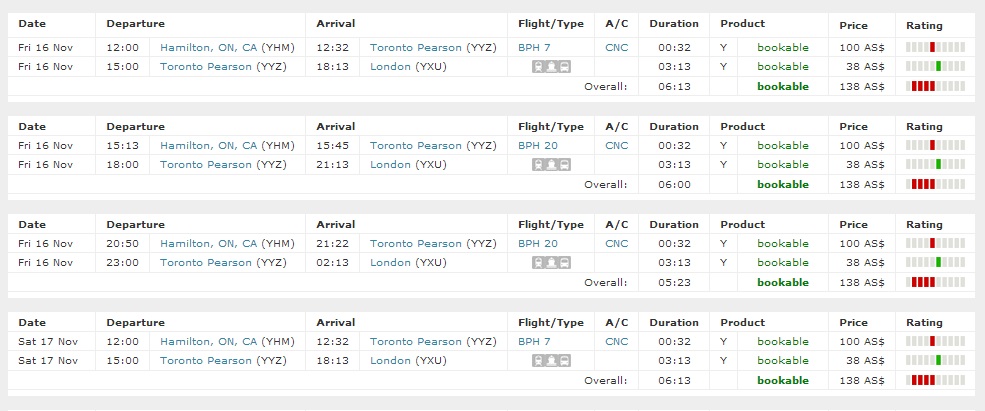The width and height of the screenshot is (985, 411).
Task: Click CNC aircraft link on Friday 12:00 flight
Action: tap(617, 48)
